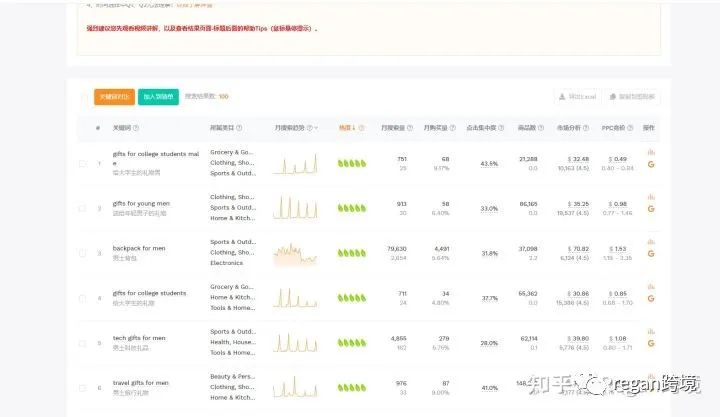Tick checkbox for travel gifts for men
Image resolution: width=720 pixels, height=417 pixels.
(x=83, y=388)
